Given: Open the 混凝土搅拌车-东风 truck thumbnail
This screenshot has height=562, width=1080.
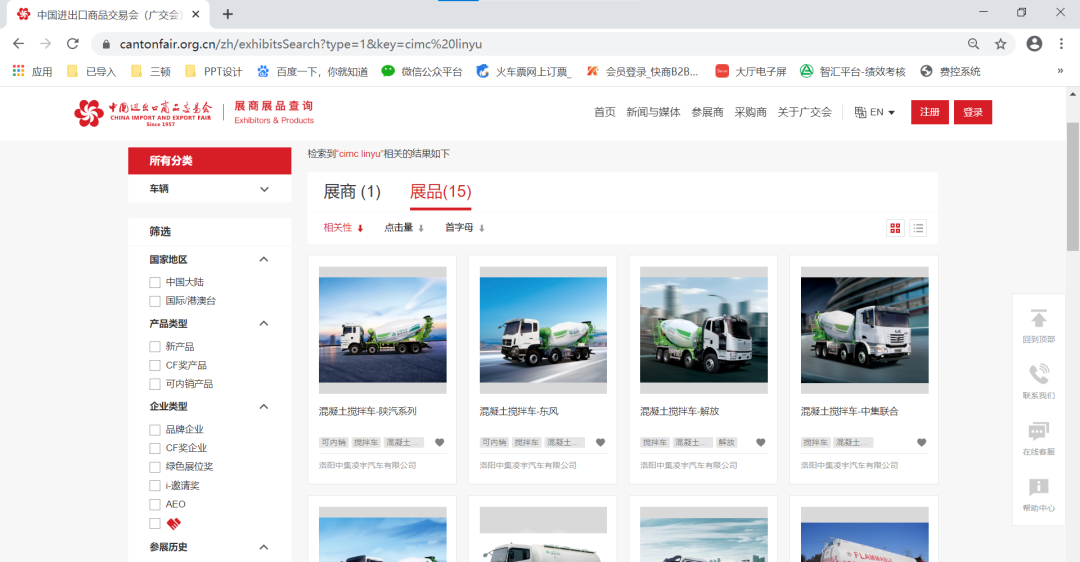Looking at the screenshot, I should click(x=543, y=330).
